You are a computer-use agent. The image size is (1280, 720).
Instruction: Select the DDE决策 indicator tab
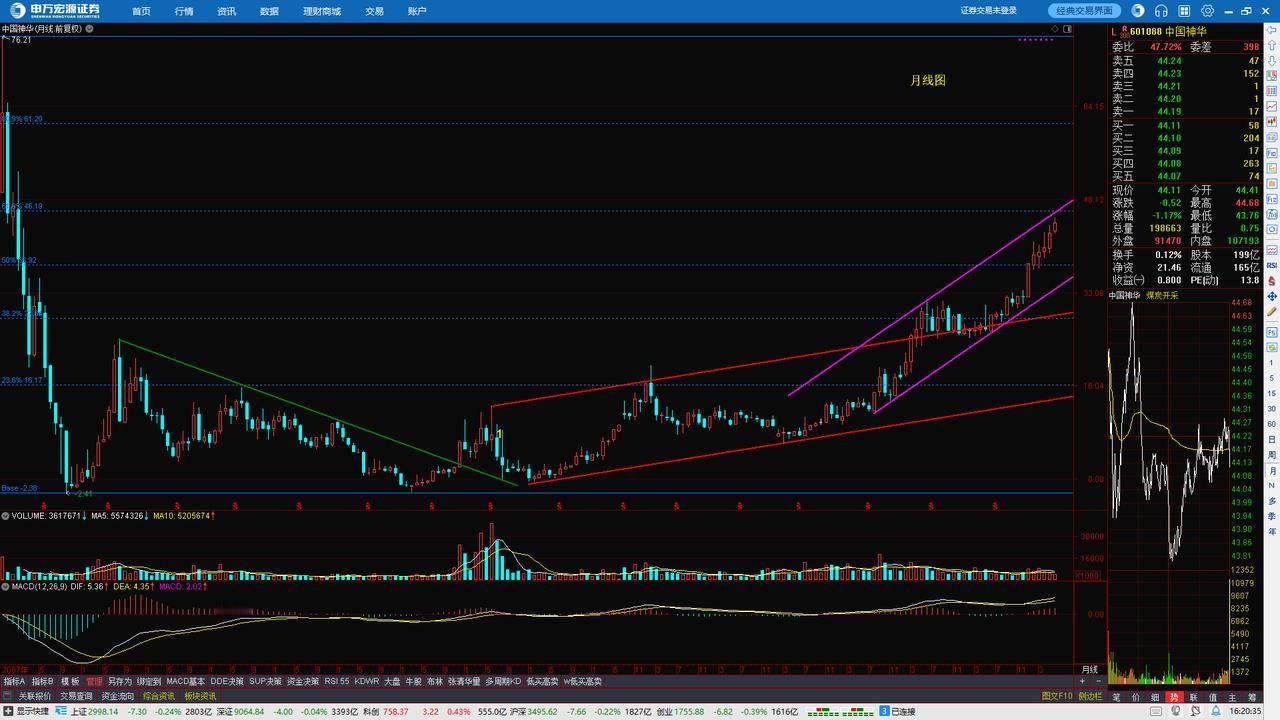pos(227,681)
